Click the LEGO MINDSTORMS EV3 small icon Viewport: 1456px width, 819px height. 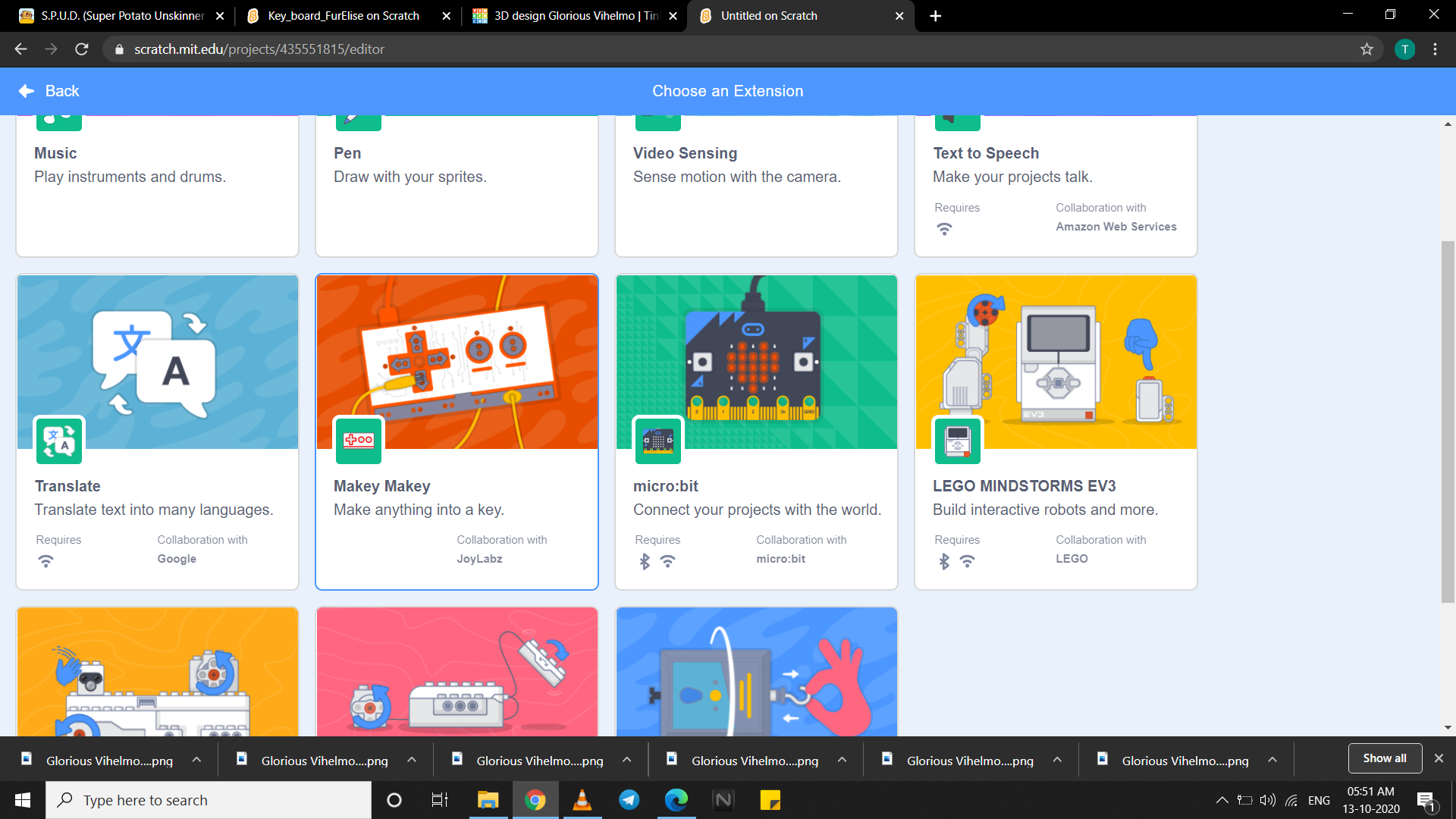(957, 441)
